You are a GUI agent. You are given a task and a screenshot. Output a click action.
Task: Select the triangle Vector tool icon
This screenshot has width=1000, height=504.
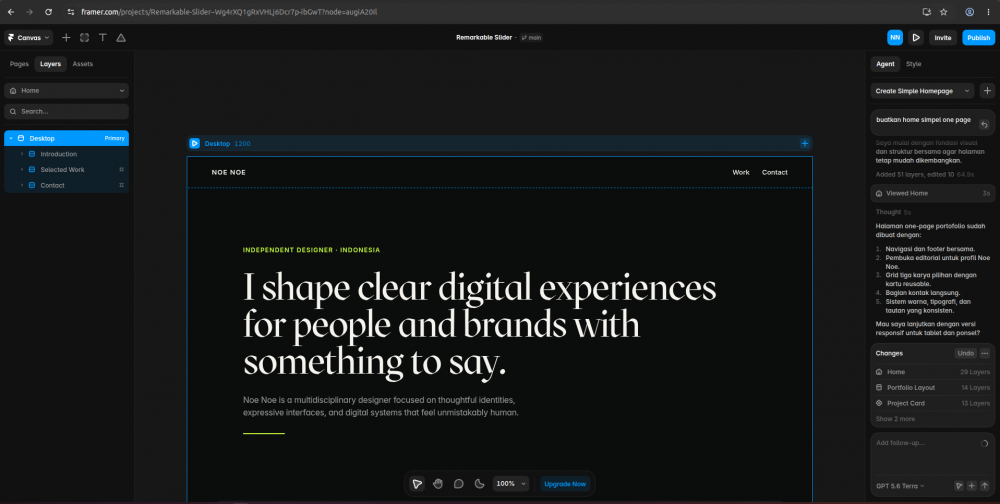(121, 38)
